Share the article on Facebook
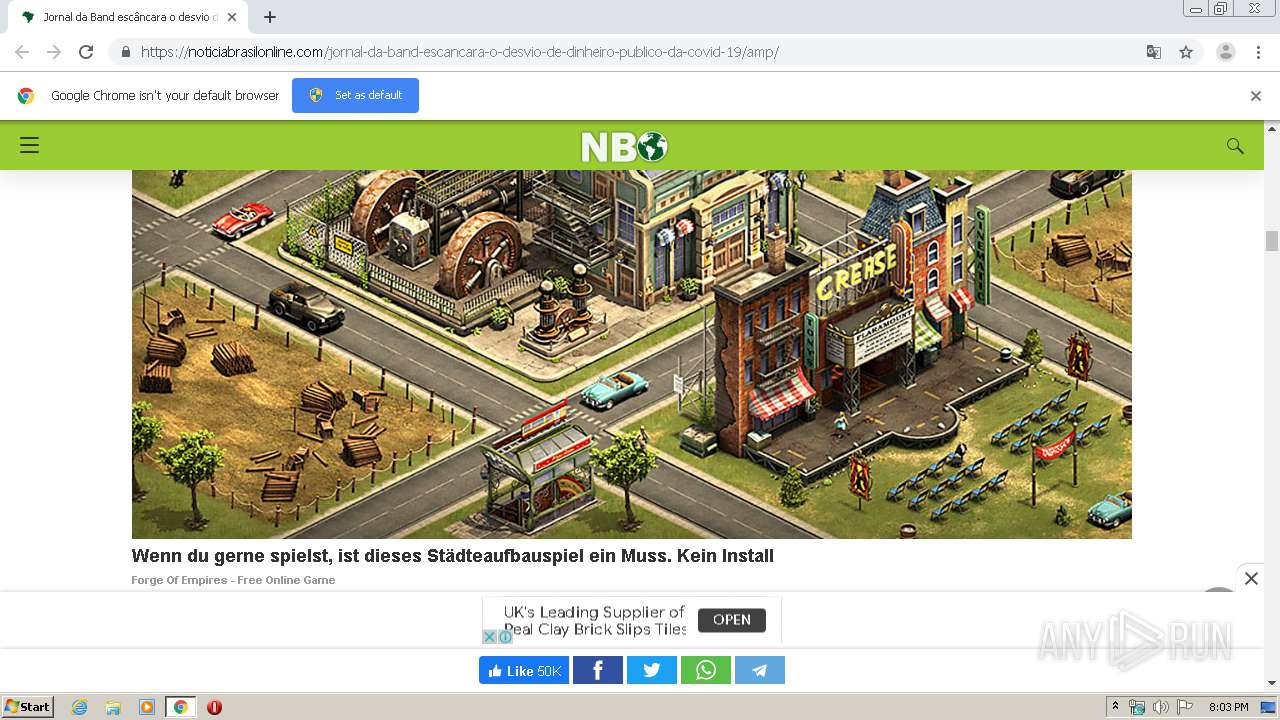 [598, 670]
